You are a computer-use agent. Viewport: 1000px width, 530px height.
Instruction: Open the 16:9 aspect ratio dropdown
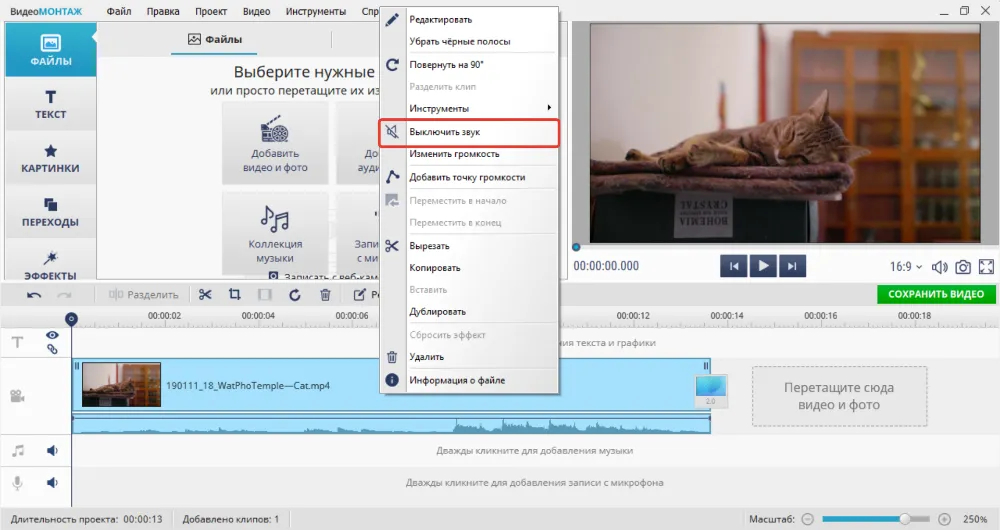tap(906, 267)
